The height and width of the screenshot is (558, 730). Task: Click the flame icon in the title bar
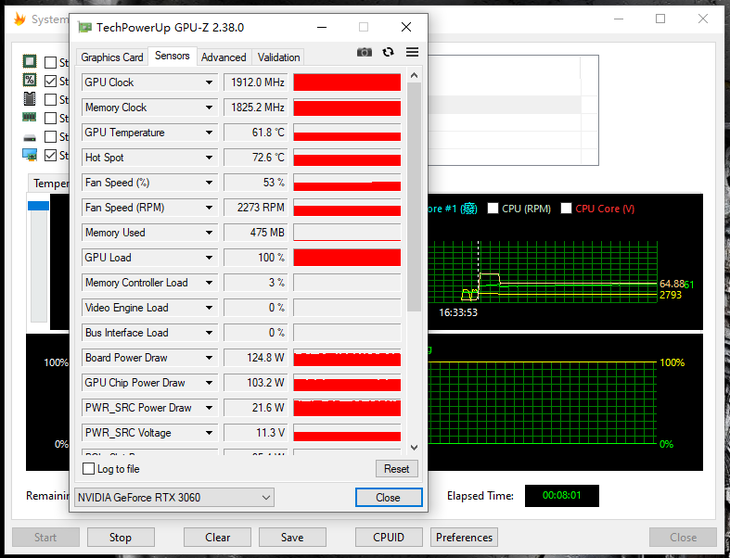18,19
